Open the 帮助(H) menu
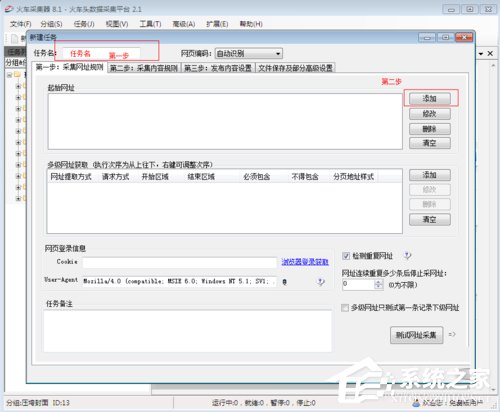 251,24
